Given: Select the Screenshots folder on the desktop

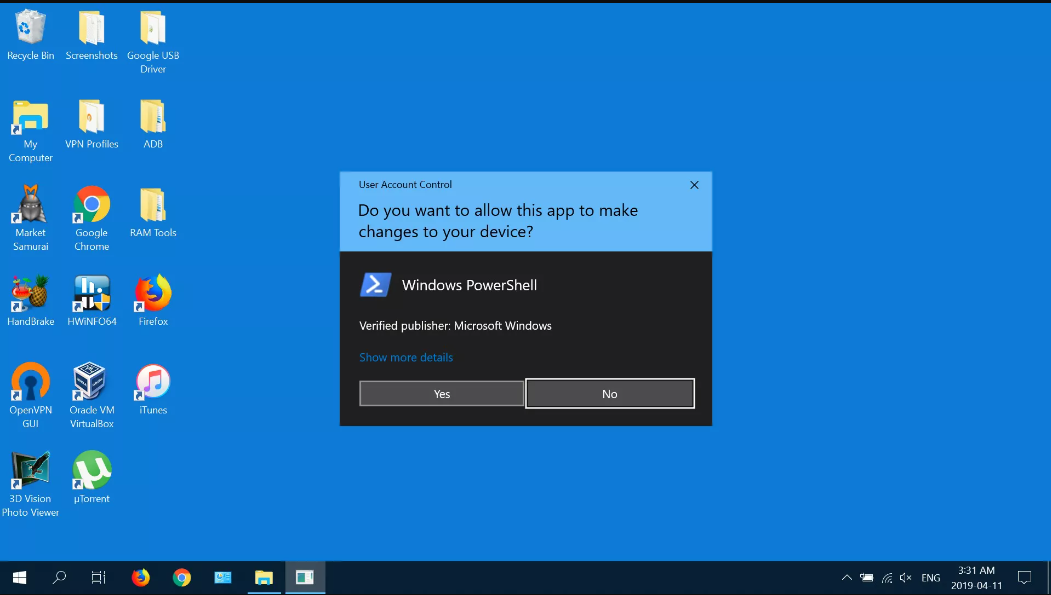Looking at the screenshot, I should point(91,36).
